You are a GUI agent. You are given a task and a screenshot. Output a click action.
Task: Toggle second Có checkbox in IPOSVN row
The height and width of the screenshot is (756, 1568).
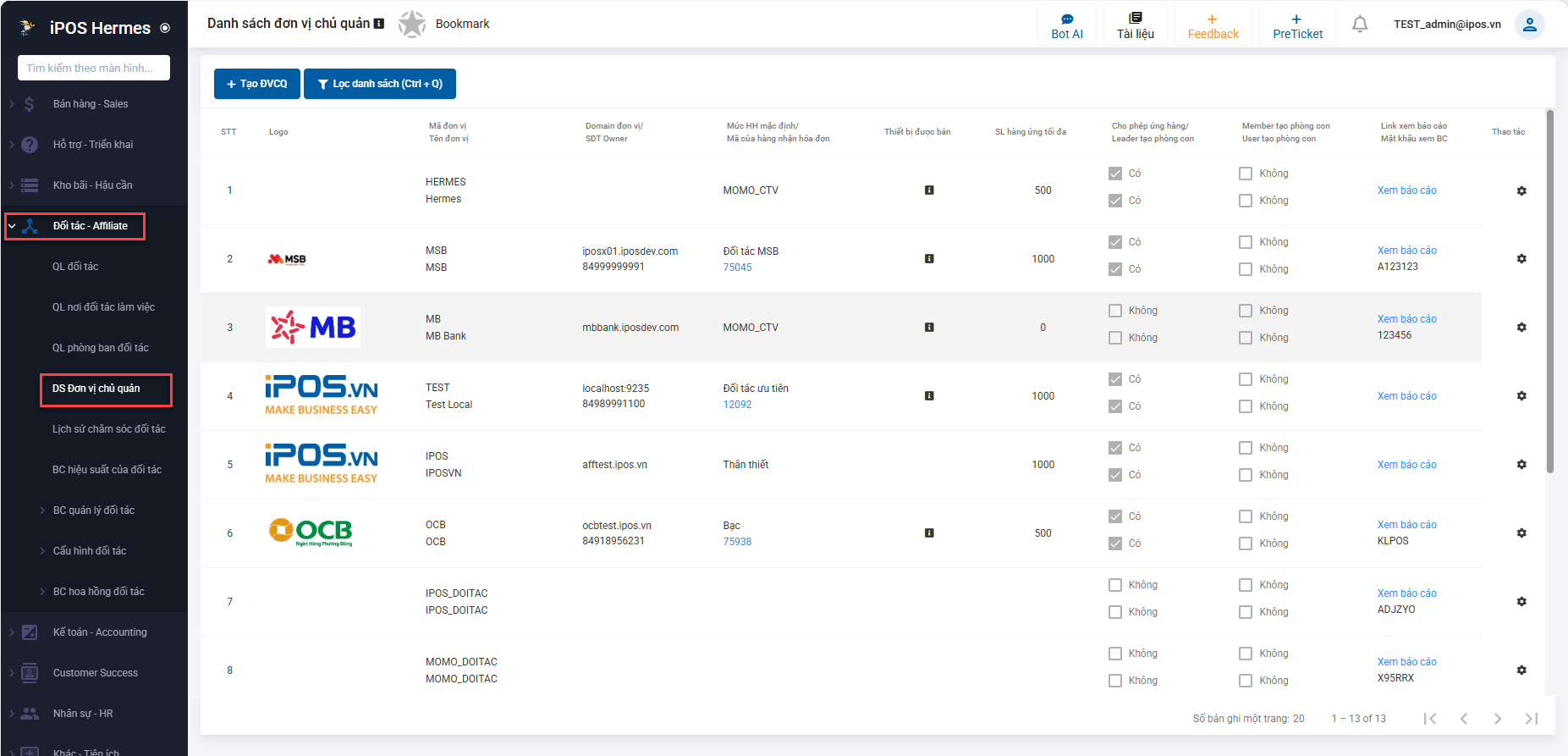click(x=1115, y=475)
